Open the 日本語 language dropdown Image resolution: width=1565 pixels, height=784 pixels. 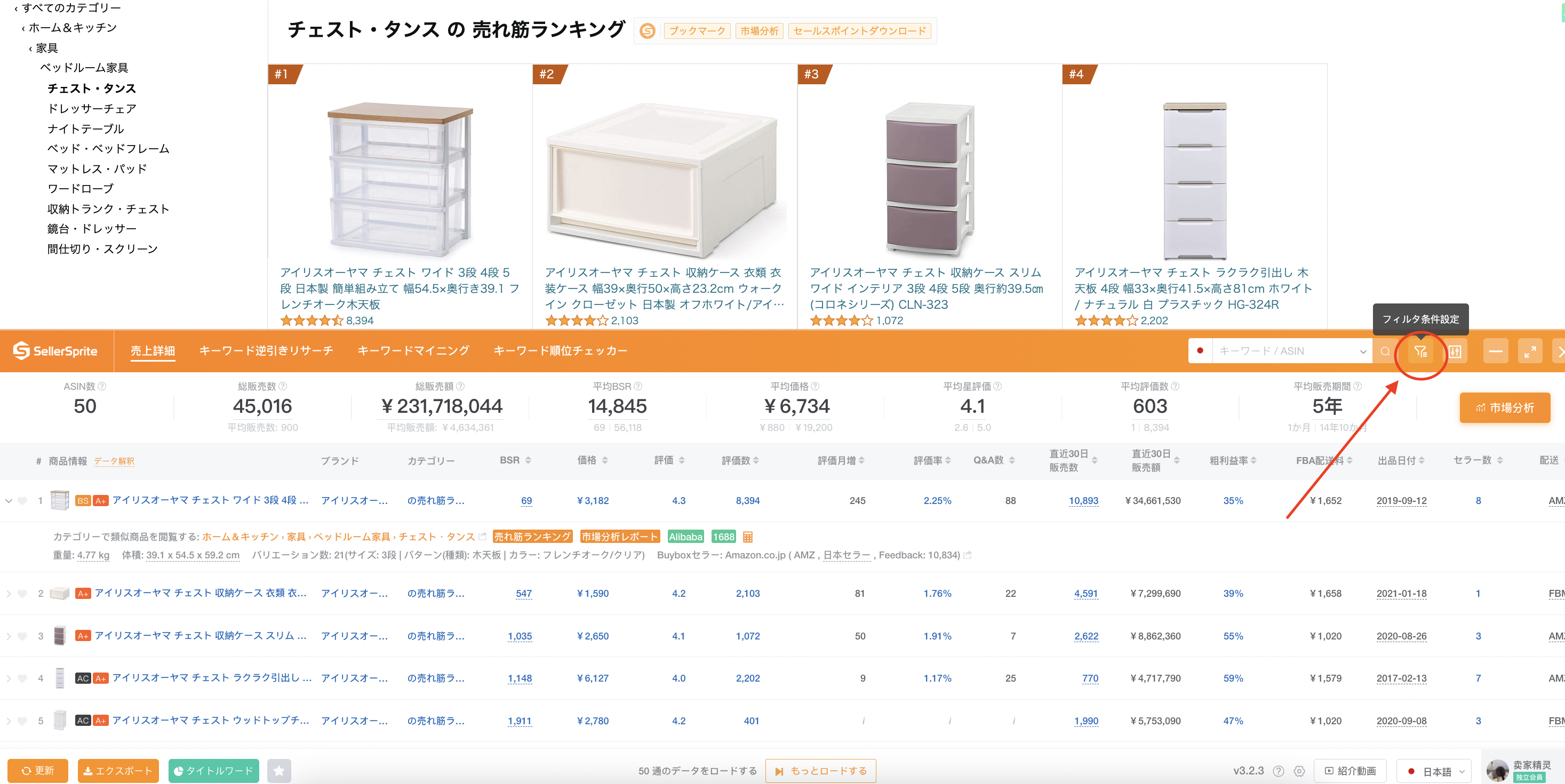point(1434,771)
